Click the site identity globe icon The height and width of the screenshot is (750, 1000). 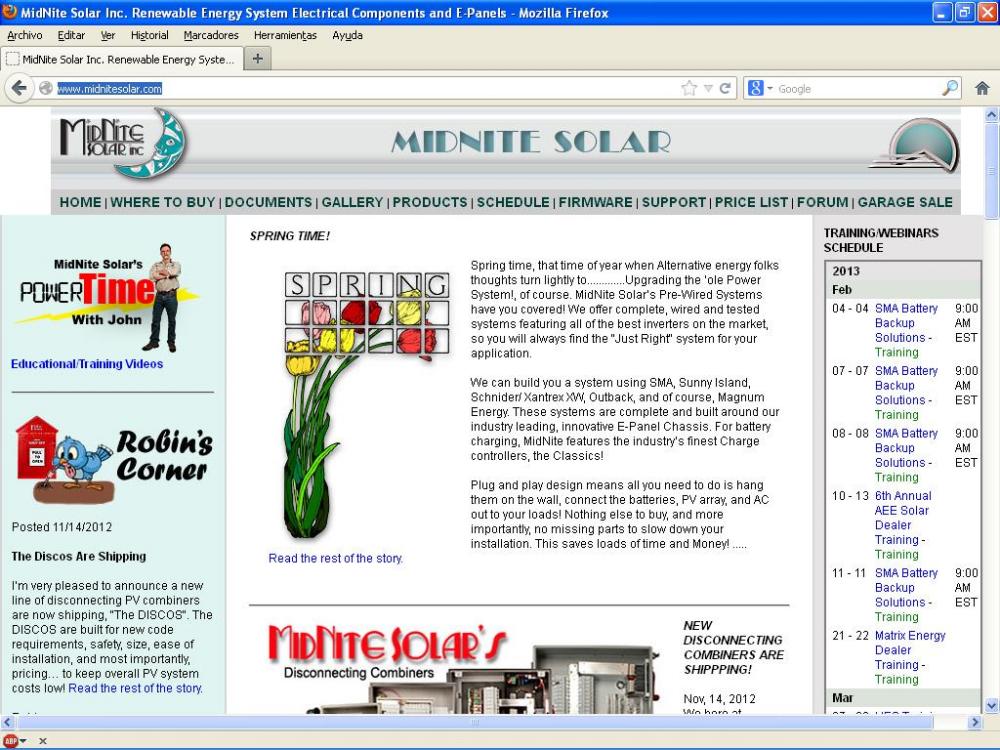[45, 88]
